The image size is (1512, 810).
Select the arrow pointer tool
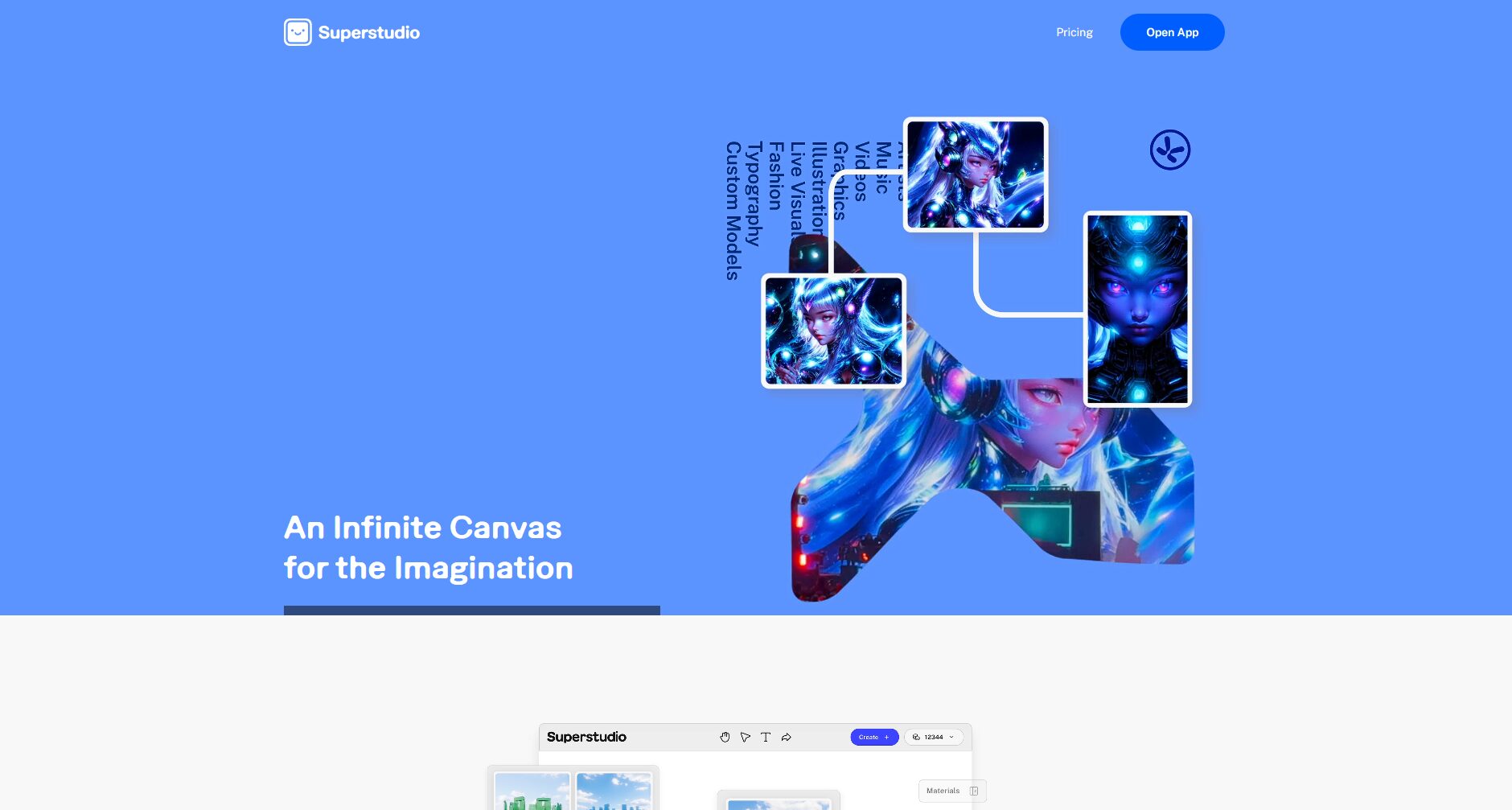click(746, 737)
